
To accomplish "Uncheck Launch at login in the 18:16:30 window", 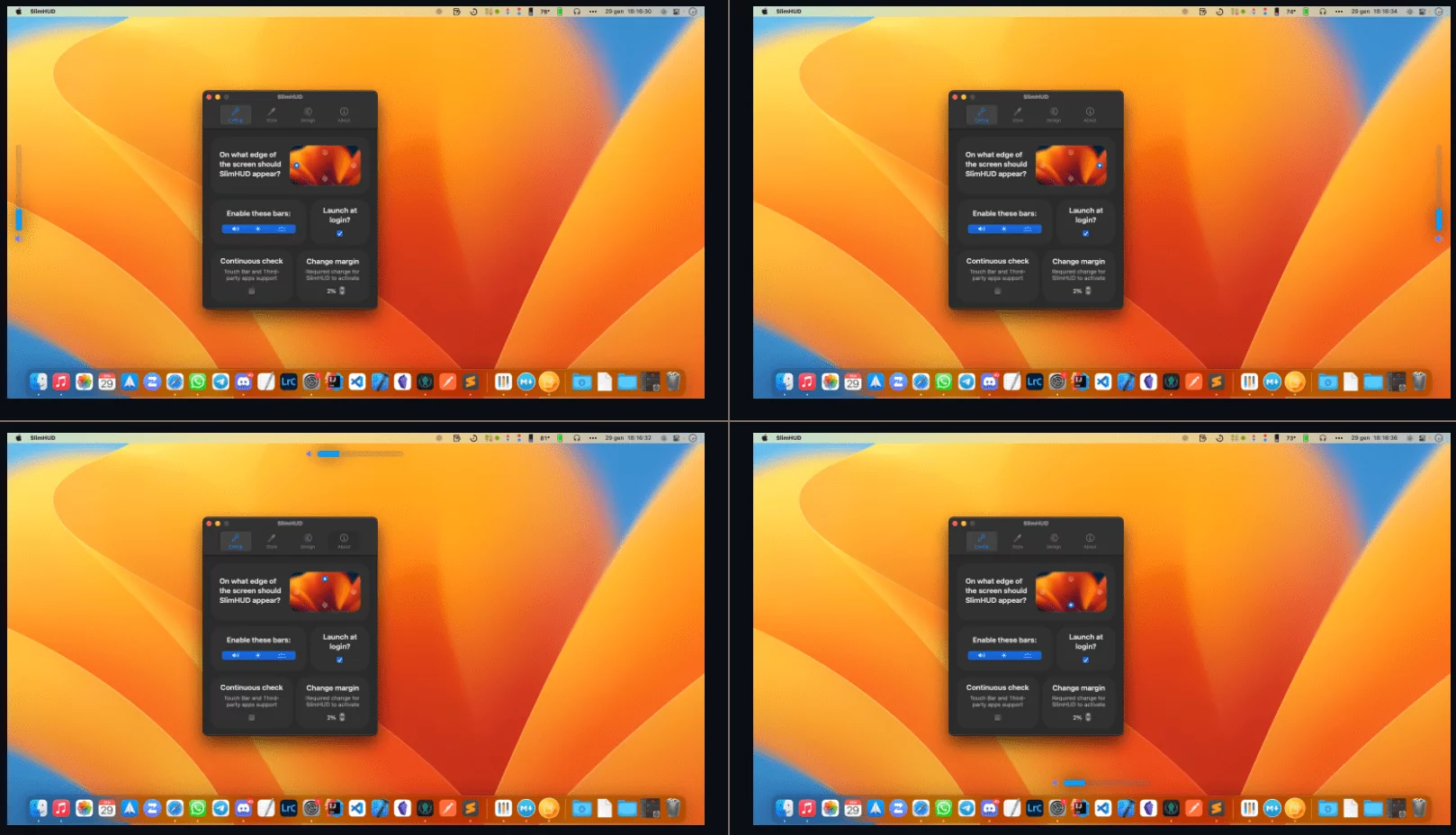I will pyautogui.click(x=339, y=233).
